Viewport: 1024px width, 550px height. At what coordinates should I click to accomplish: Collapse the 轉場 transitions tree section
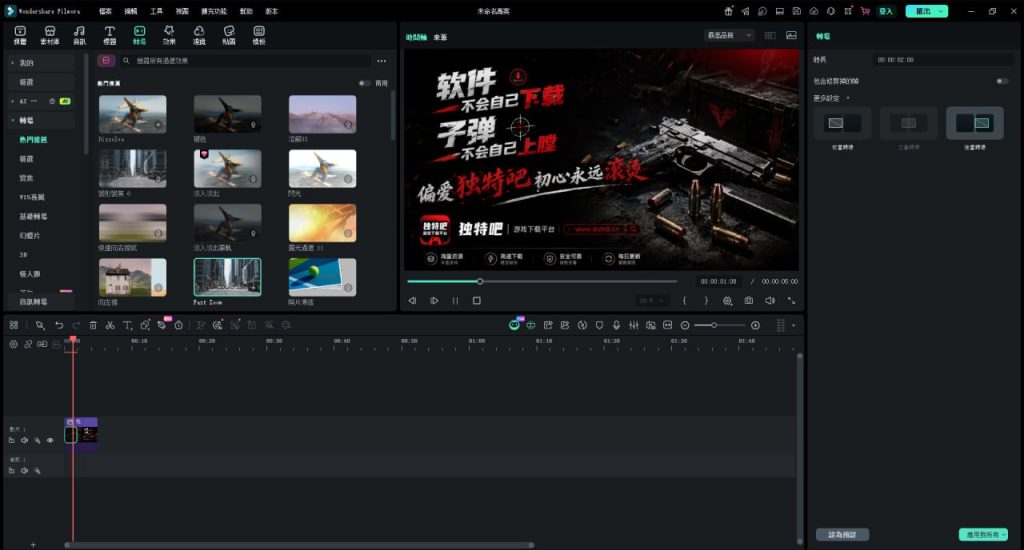click(12, 120)
